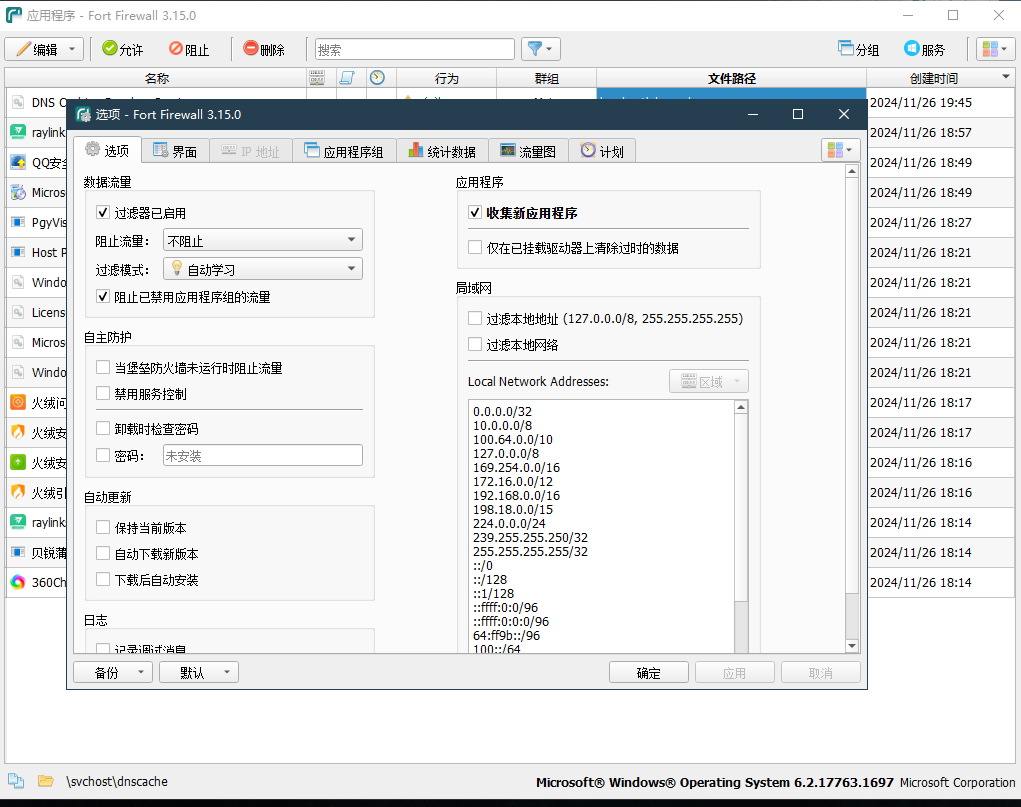Toggle 阻止已禁用应用程序组的流量 checkbox
1021x807 pixels.
pyautogui.click(x=103, y=297)
